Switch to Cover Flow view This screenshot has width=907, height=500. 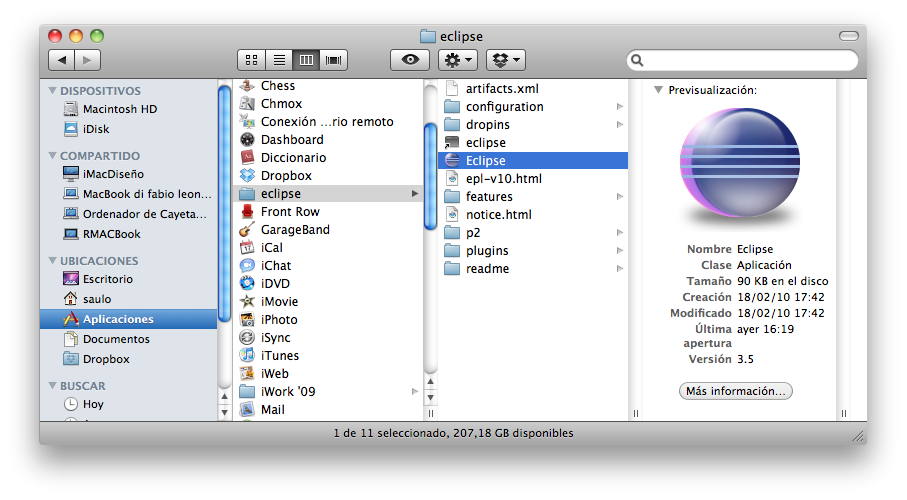click(333, 60)
